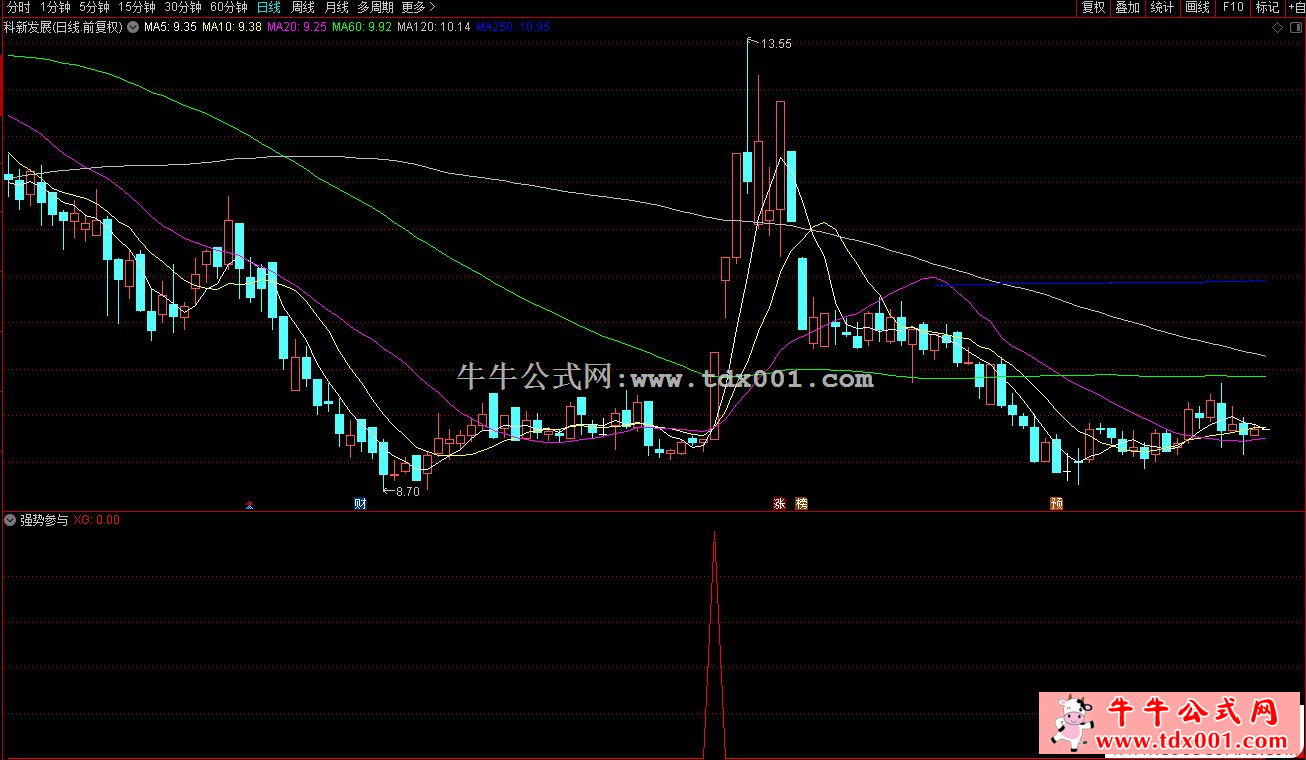Select the 15分钟 period tab
This screenshot has width=1306, height=760.
[x=136, y=7]
